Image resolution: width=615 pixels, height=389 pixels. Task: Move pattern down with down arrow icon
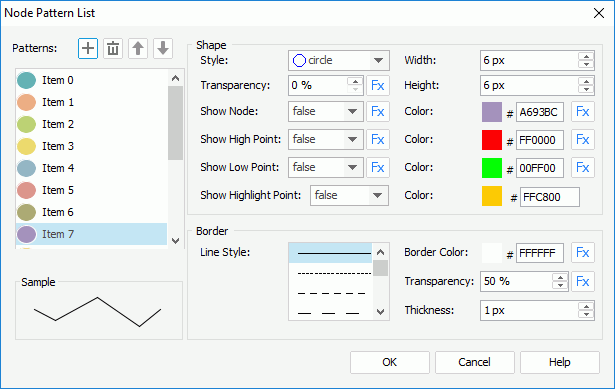point(163,49)
